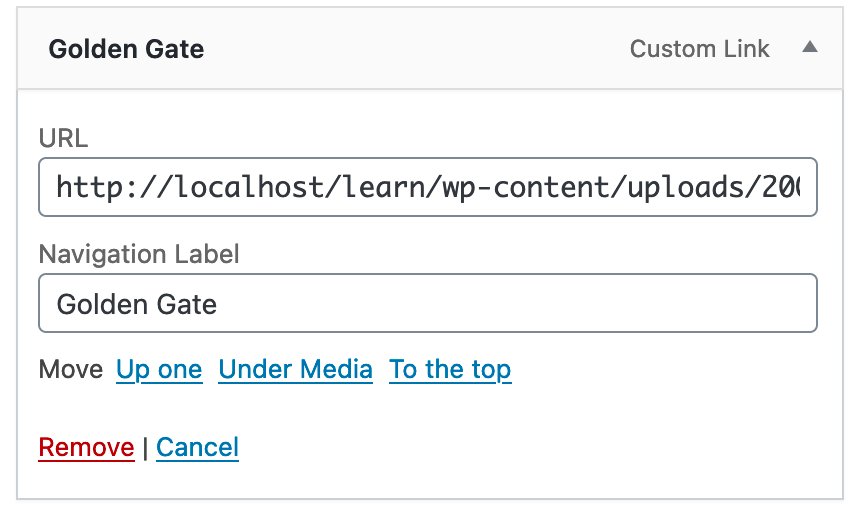
Task: Focus the URL input field
Action: point(428,187)
